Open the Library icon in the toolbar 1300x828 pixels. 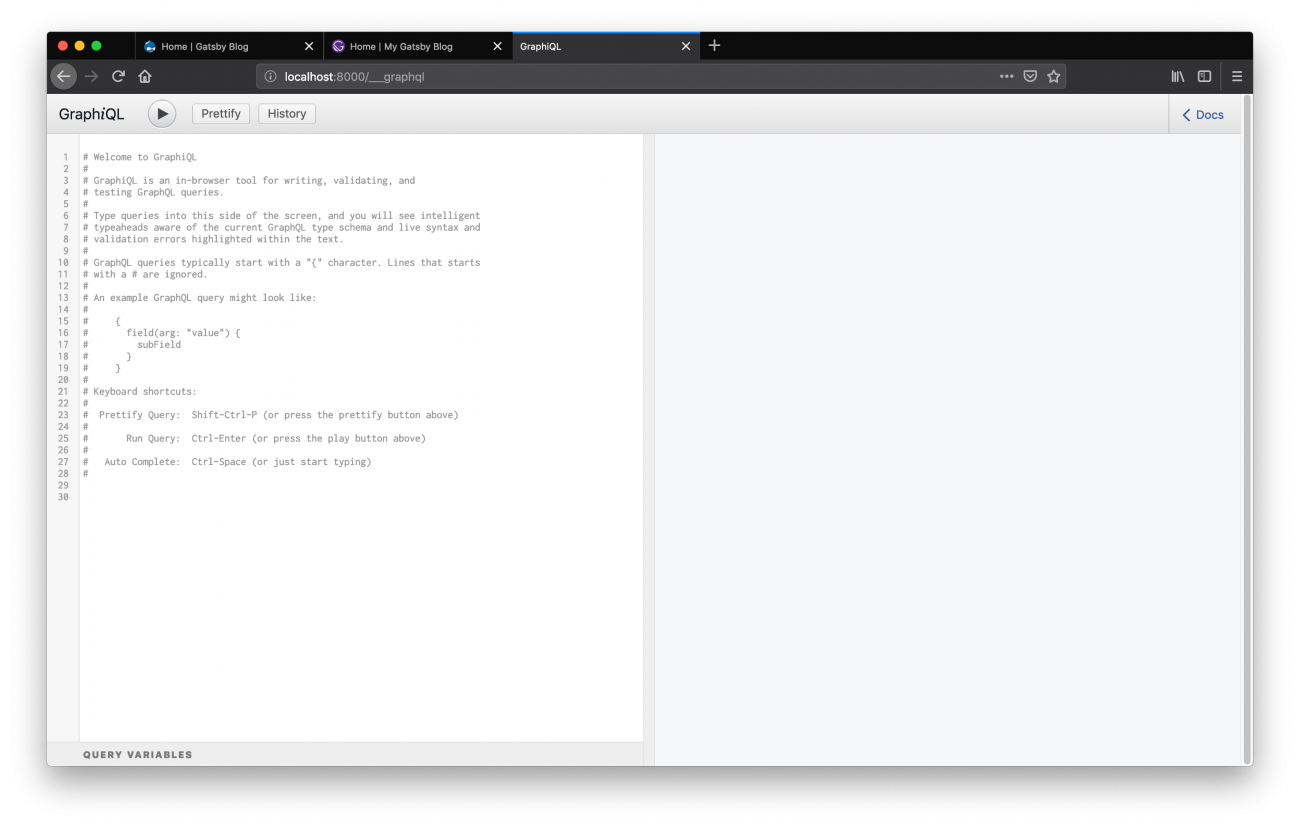(x=1178, y=76)
